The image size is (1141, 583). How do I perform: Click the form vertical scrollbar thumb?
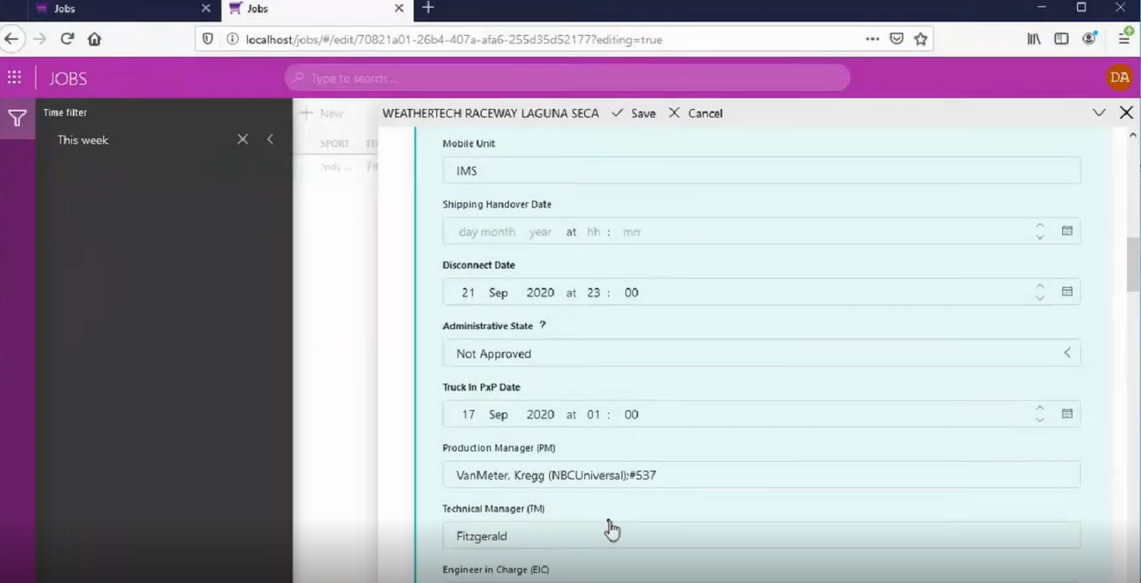pos(1132,263)
